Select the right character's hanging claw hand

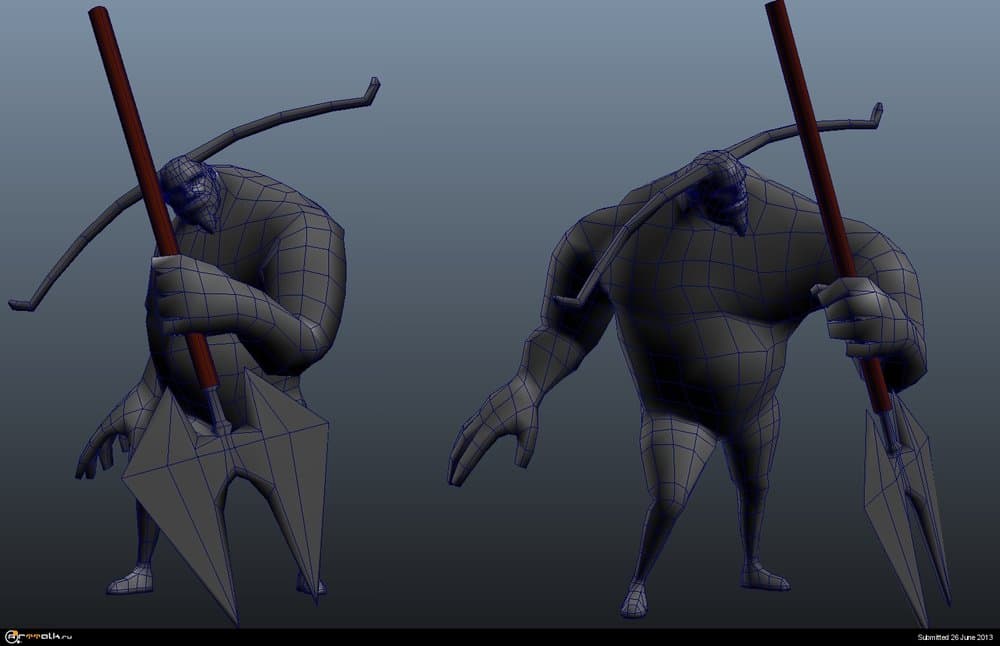coord(490,430)
